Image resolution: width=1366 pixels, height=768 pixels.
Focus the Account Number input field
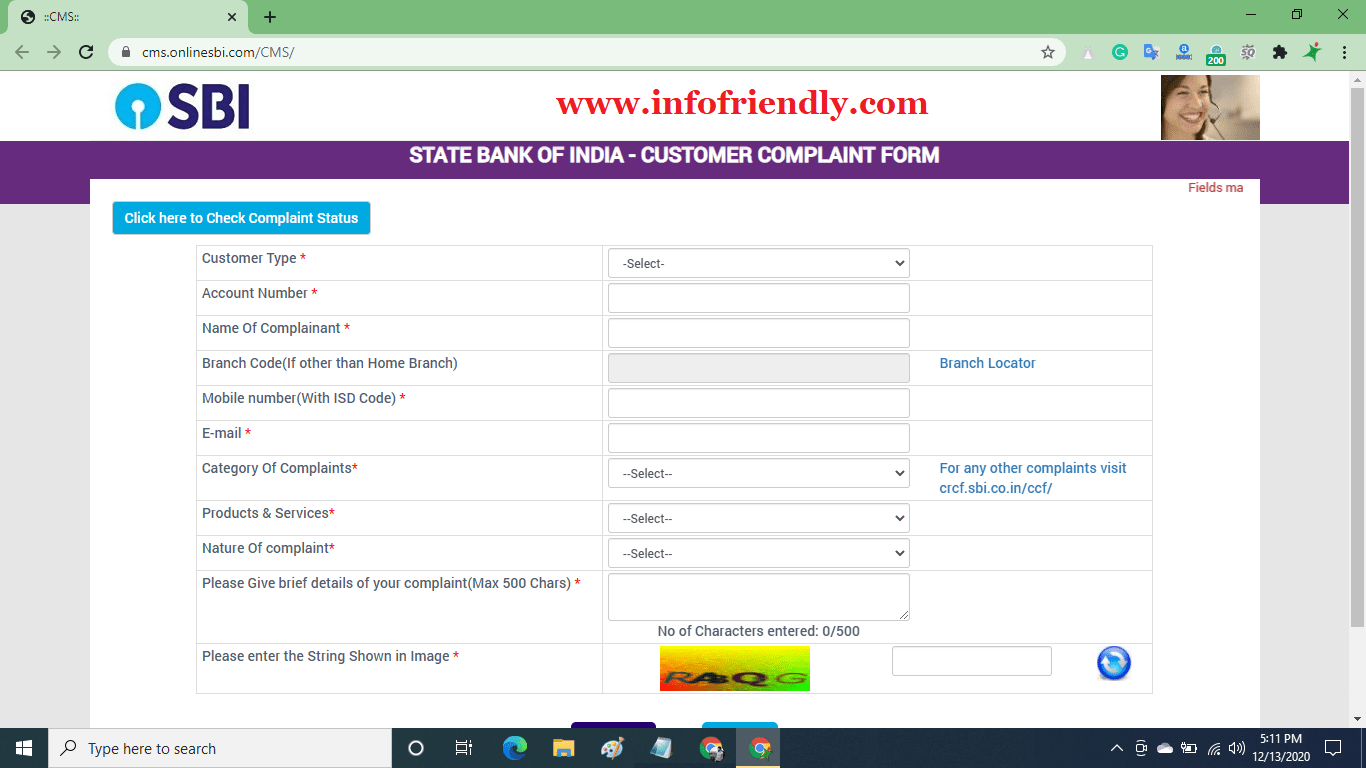pyautogui.click(x=758, y=297)
